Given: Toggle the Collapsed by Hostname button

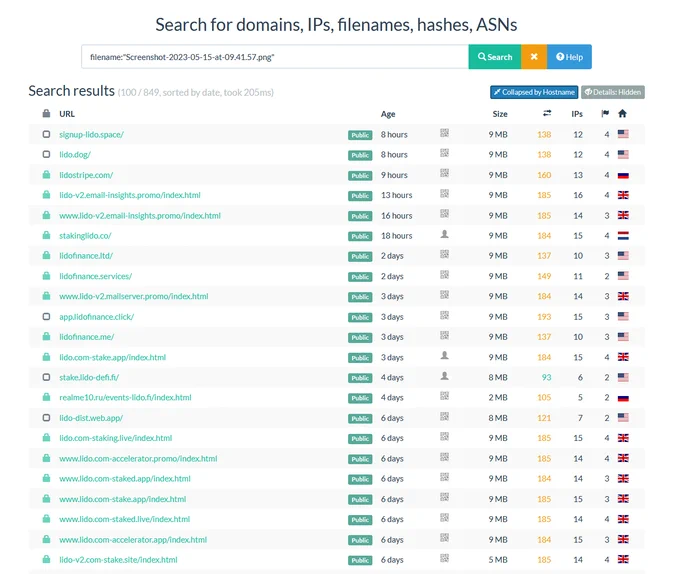Looking at the screenshot, I should tap(534, 92).
